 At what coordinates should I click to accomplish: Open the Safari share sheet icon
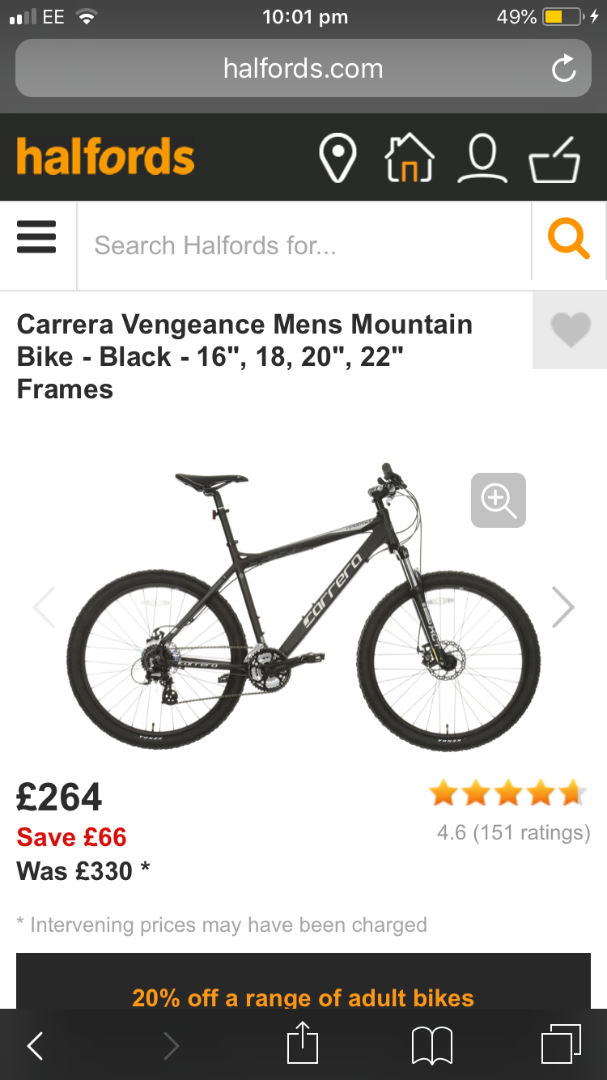[302, 1043]
